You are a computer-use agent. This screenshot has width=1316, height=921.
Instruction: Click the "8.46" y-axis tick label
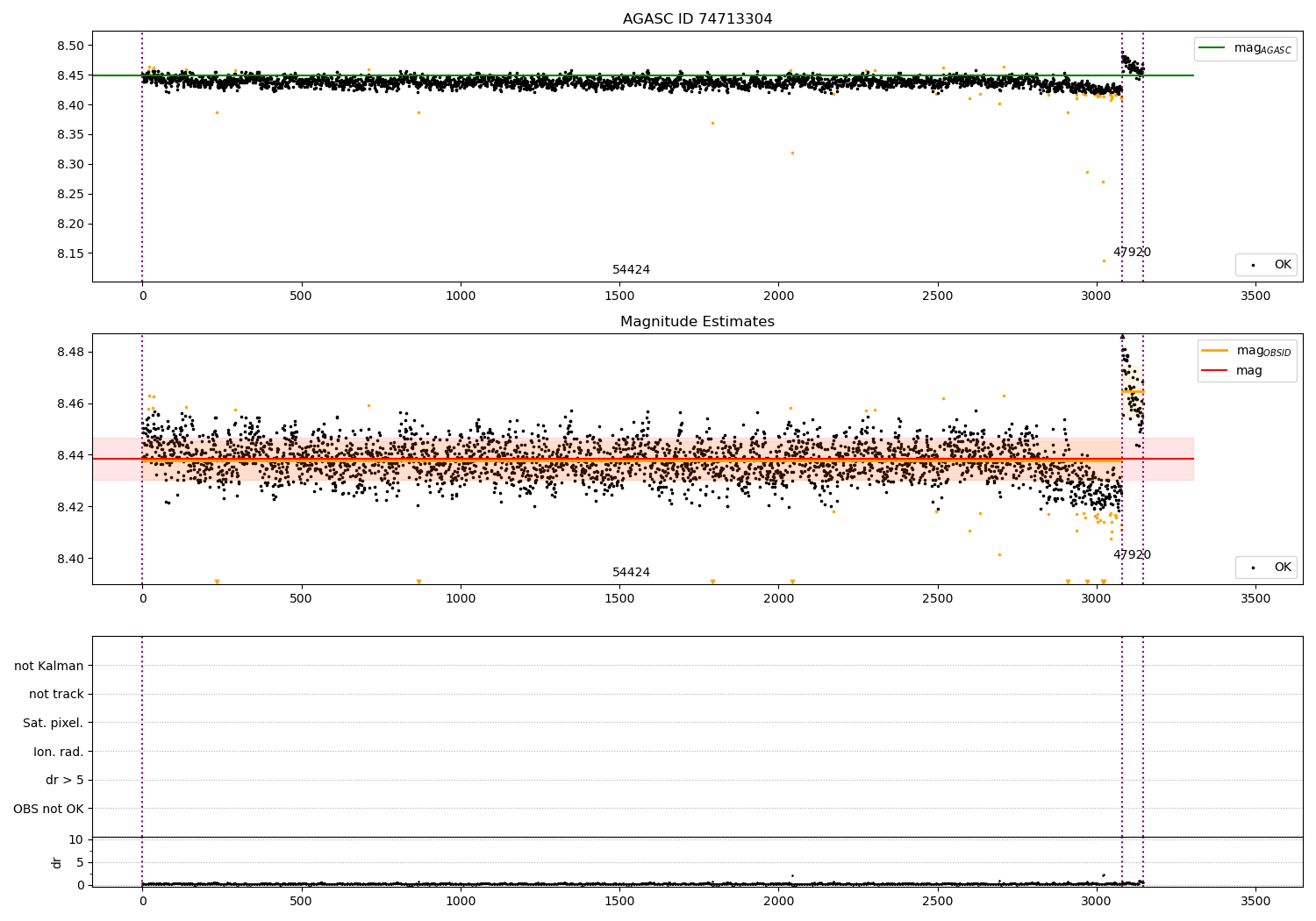(70, 403)
